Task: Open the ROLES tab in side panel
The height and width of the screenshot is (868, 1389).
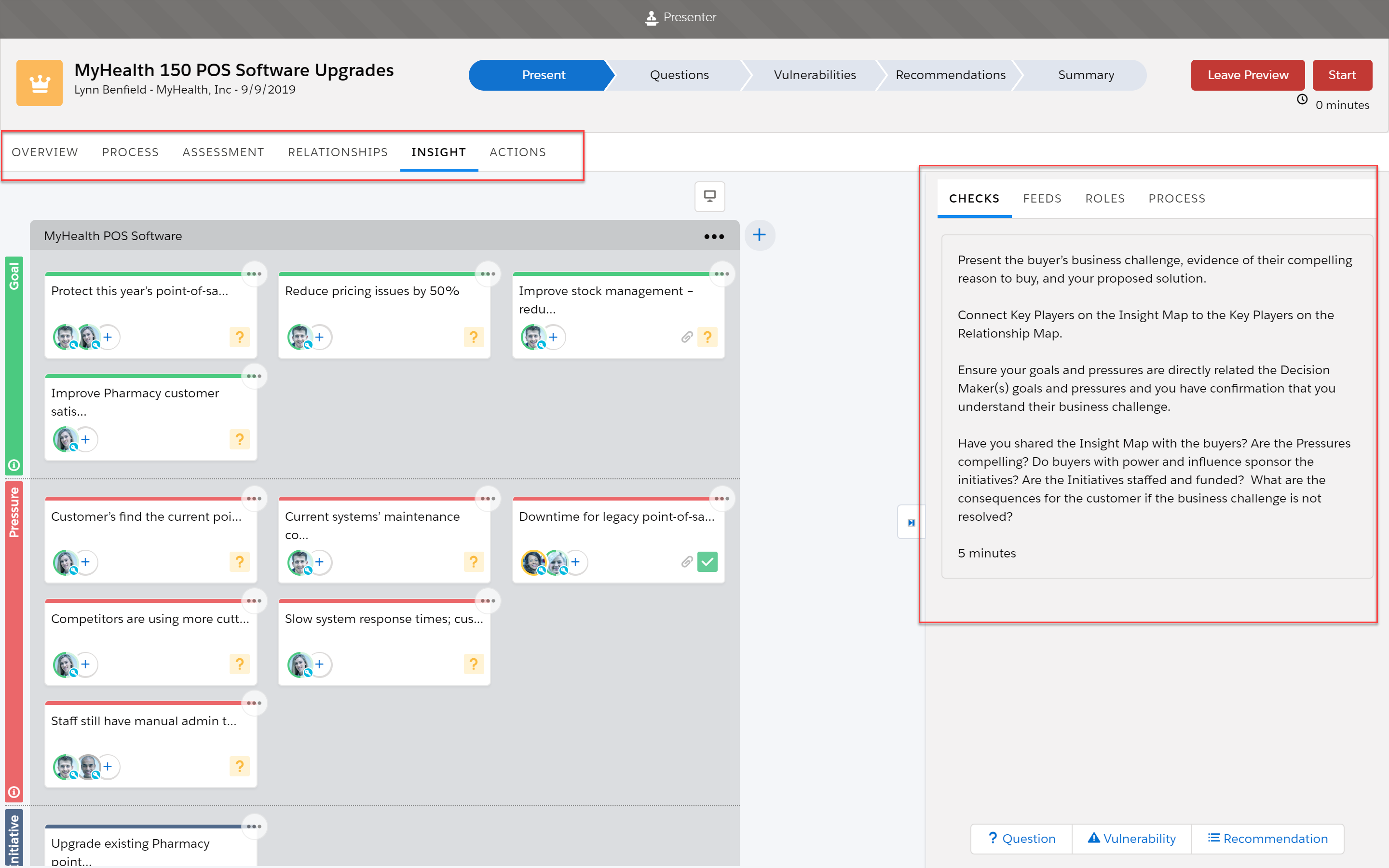Action: (x=1105, y=199)
